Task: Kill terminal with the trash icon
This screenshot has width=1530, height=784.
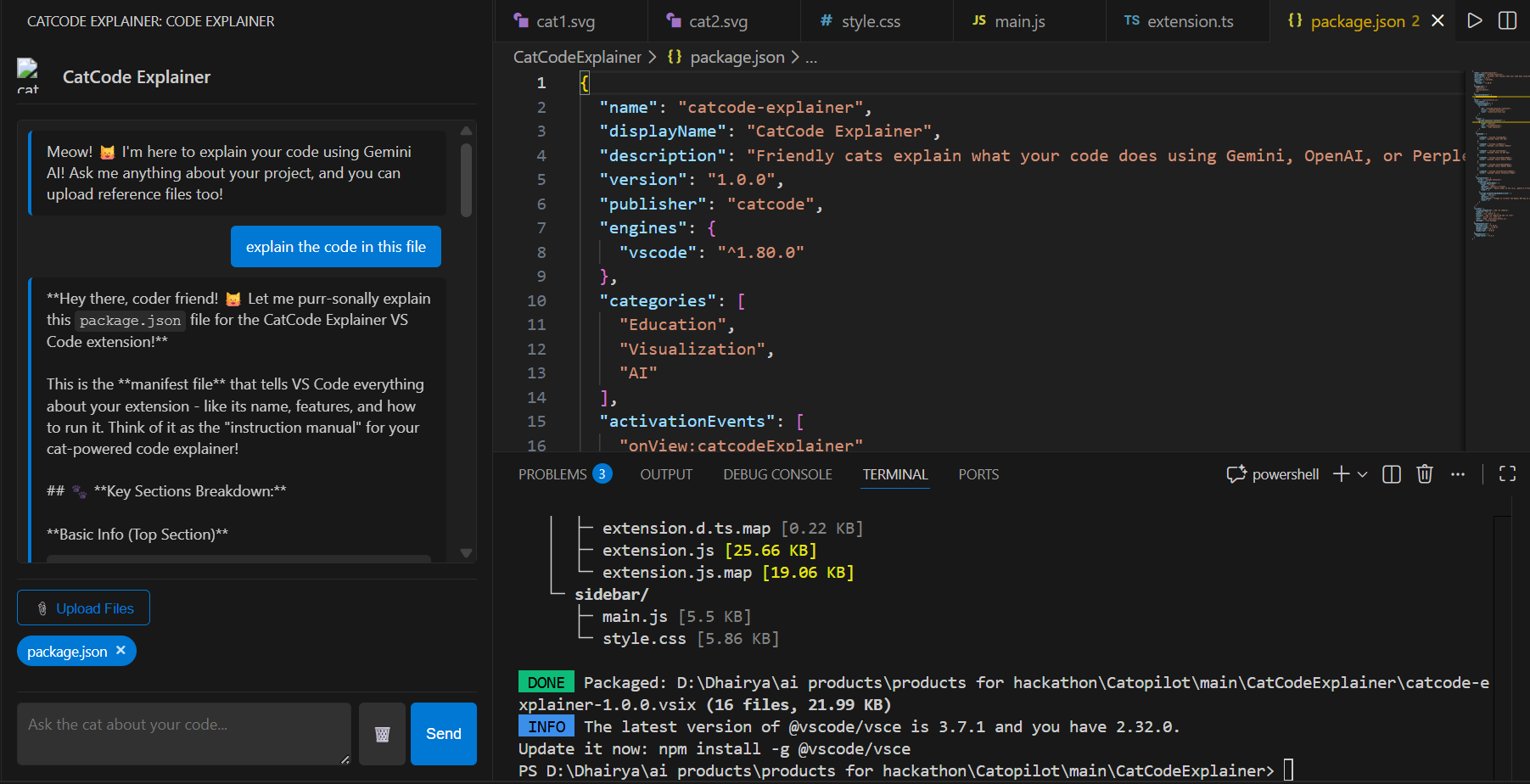Action: coord(1425,474)
